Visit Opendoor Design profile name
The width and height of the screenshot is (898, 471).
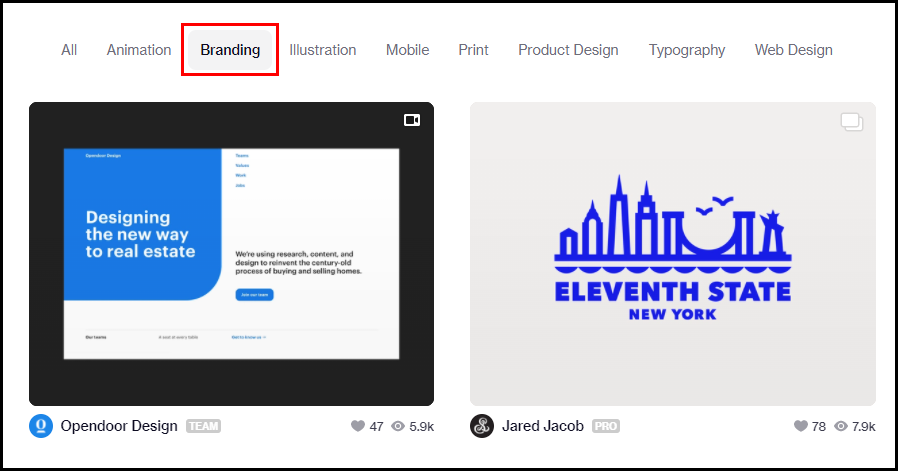(x=119, y=426)
